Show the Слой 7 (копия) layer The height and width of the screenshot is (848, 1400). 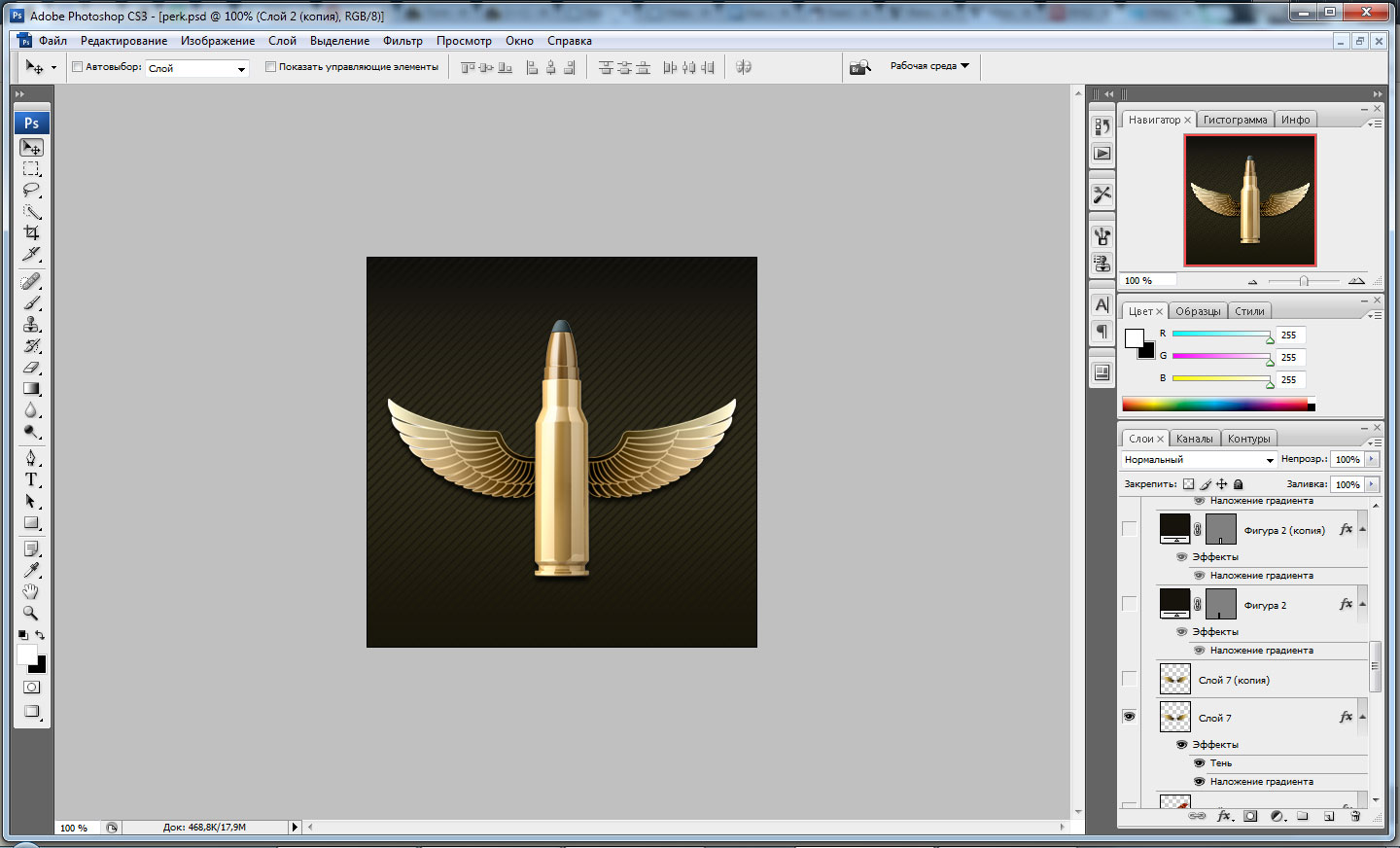click(1129, 679)
